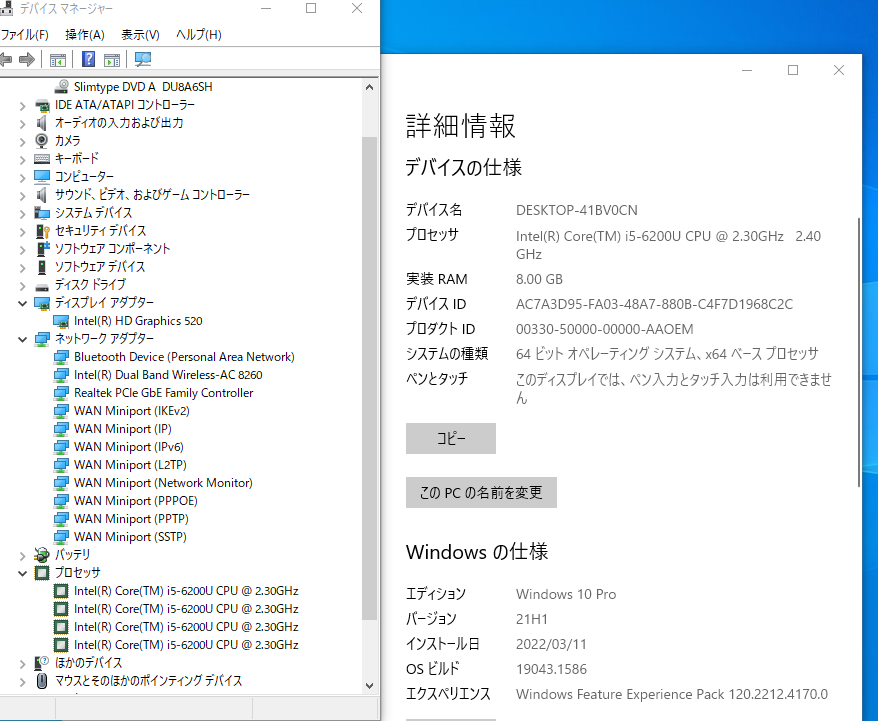Click the コピー button under device specs
878x721 pixels.
click(x=451, y=438)
